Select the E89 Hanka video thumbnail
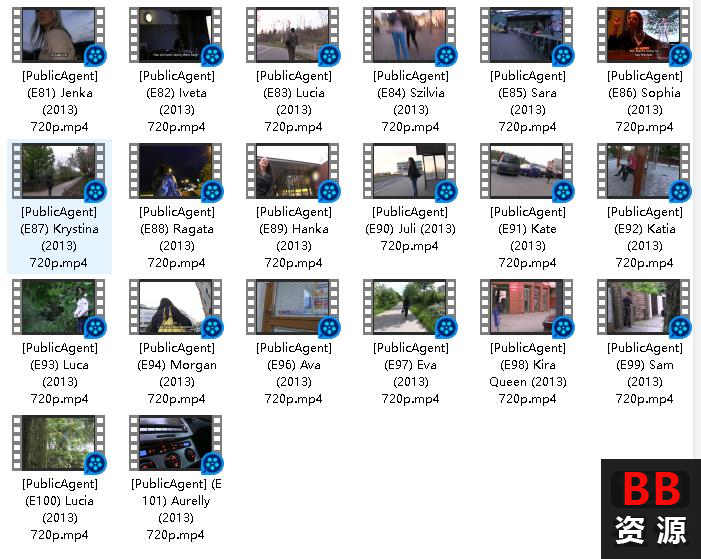The height and width of the screenshot is (559, 701). (x=293, y=171)
